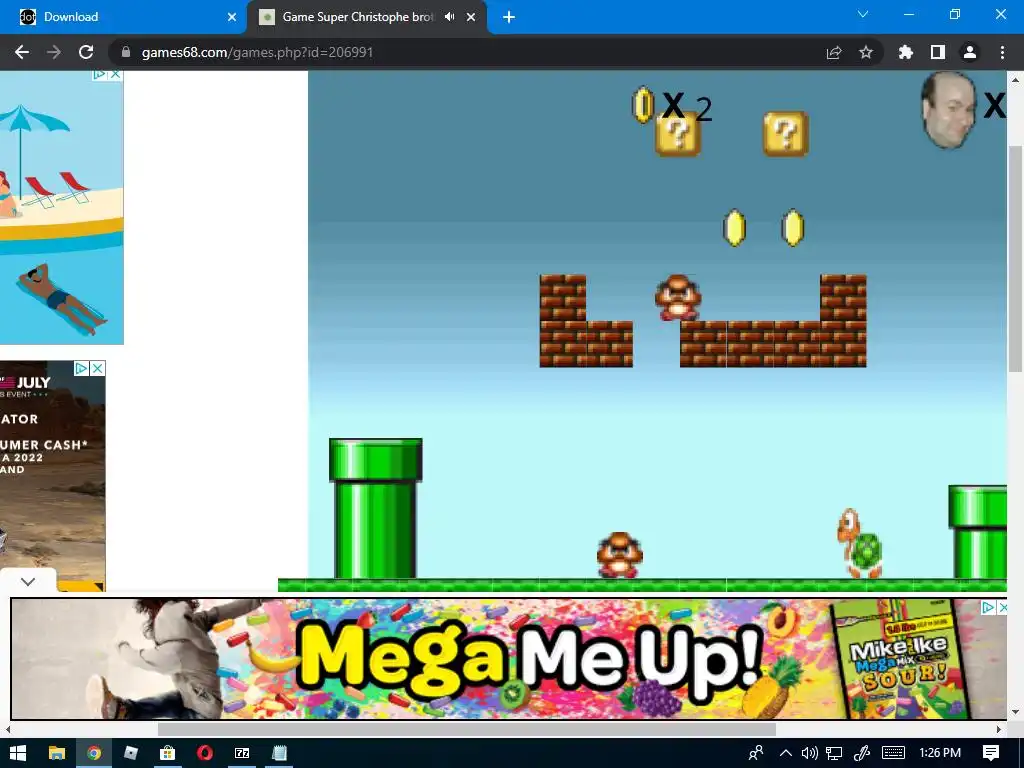1024x768 pixels.
Task: Open the Windows Start menu
Action: tap(18, 753)
